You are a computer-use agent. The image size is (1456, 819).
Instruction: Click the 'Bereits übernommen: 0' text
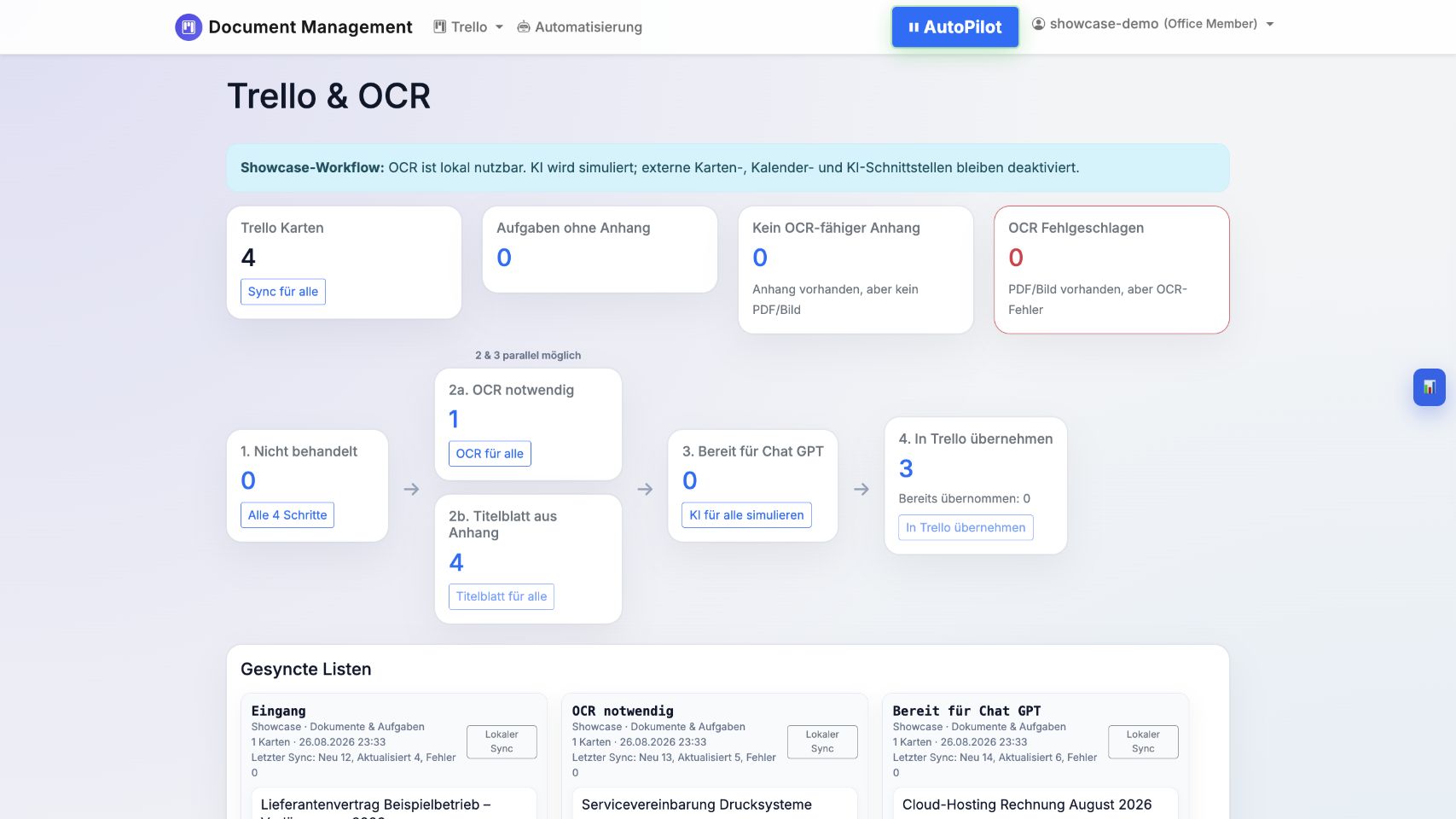click(x=964, y=499)
